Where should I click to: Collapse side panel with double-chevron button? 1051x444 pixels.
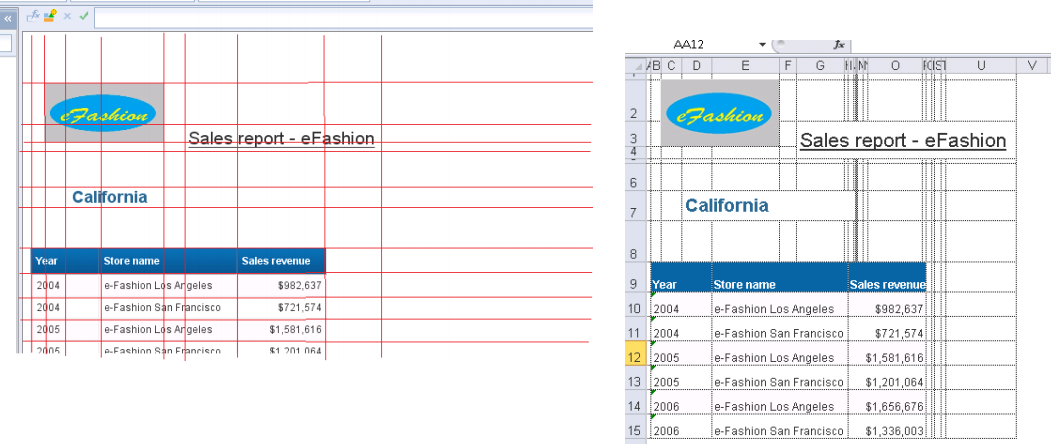pos(9,17)
